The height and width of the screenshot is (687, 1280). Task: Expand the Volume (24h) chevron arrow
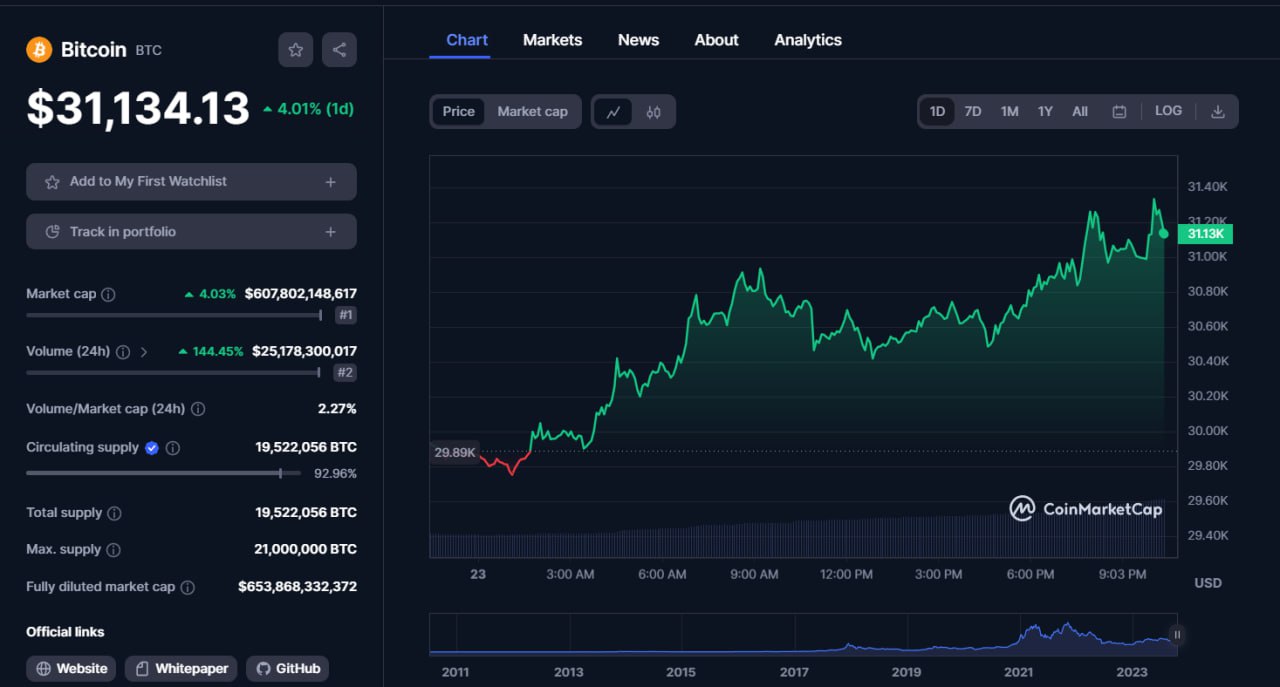144,352
